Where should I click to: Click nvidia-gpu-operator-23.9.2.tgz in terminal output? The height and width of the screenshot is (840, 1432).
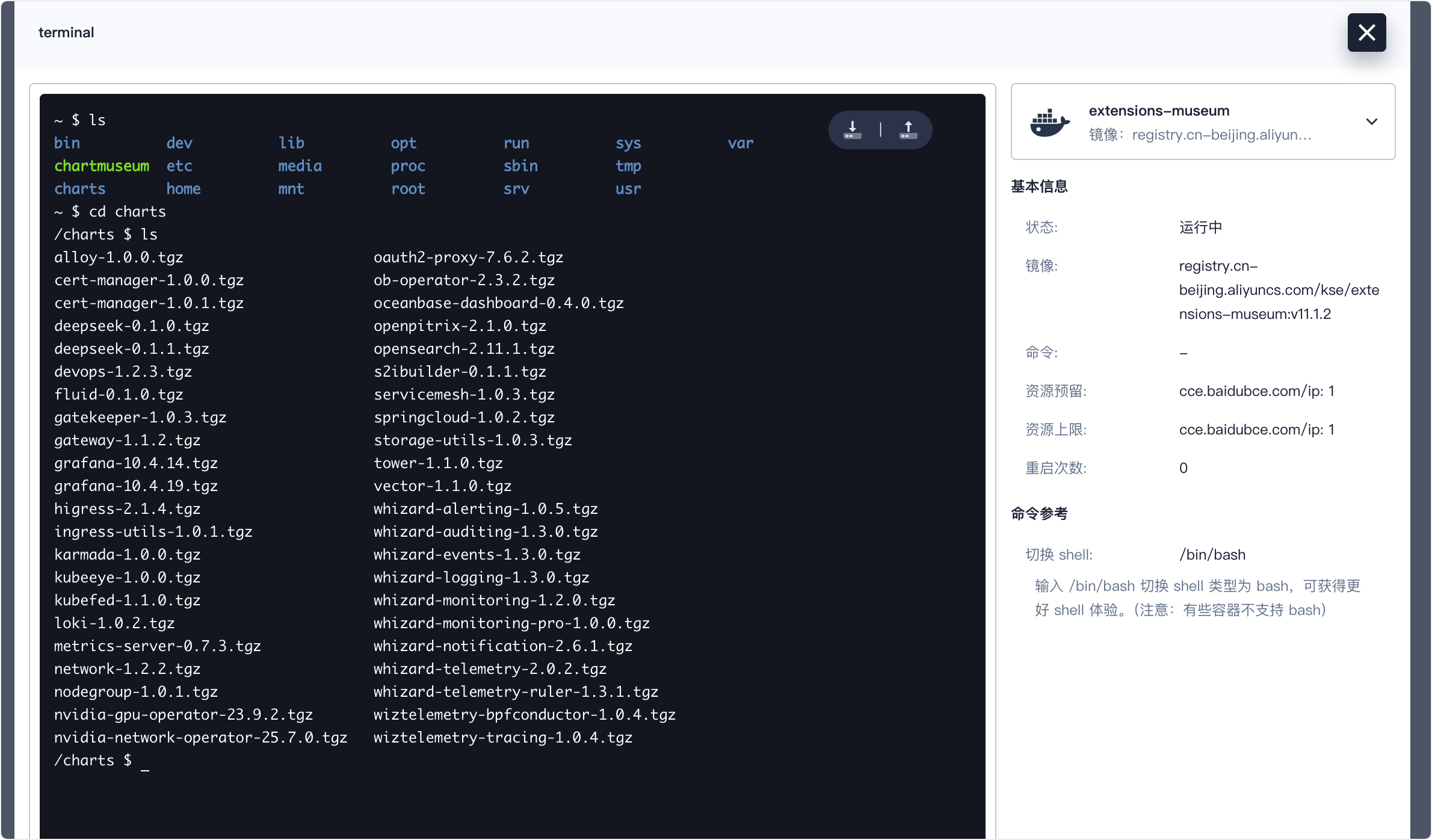click(183, 715)
